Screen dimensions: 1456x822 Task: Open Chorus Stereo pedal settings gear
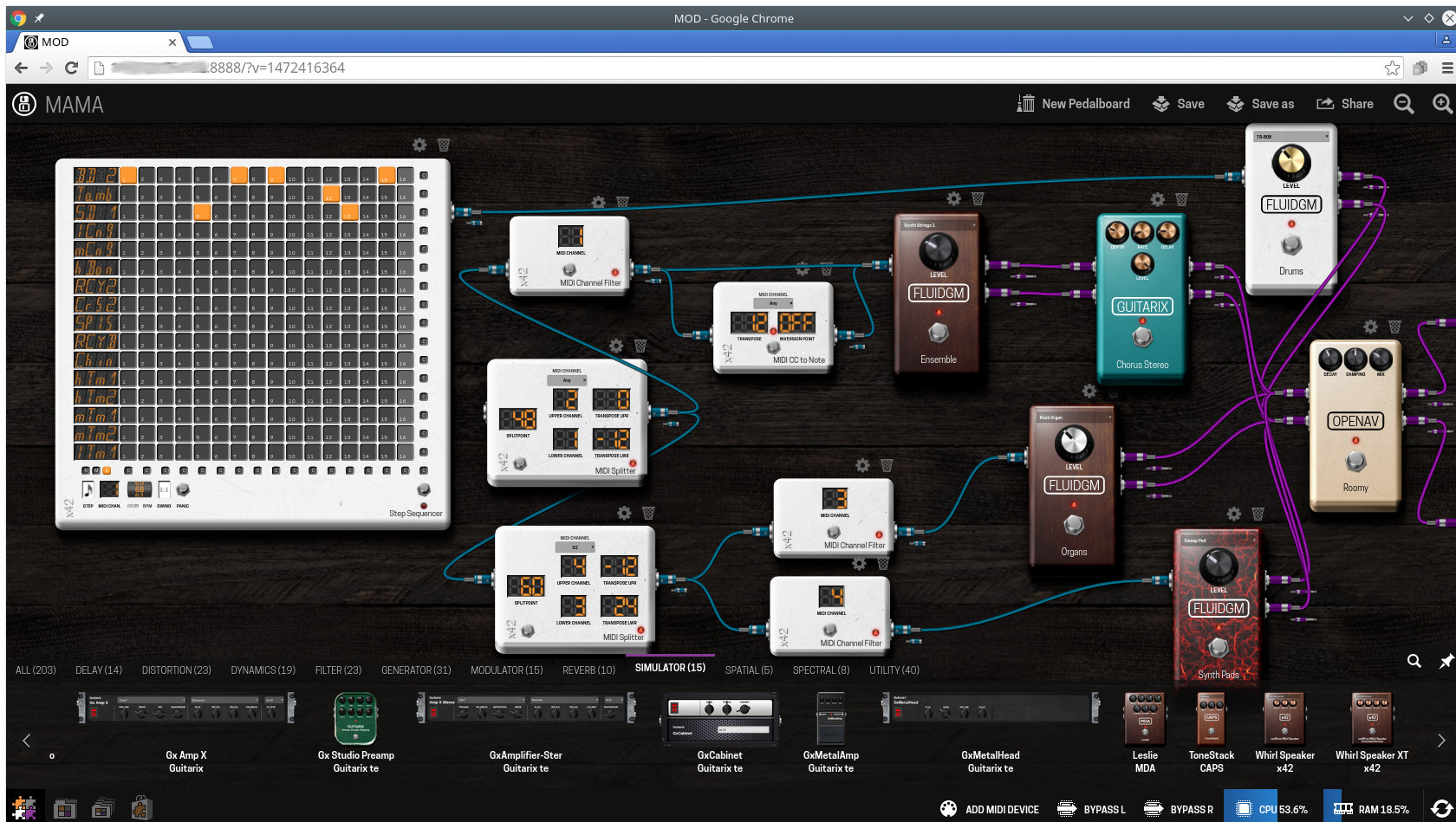1157,199
